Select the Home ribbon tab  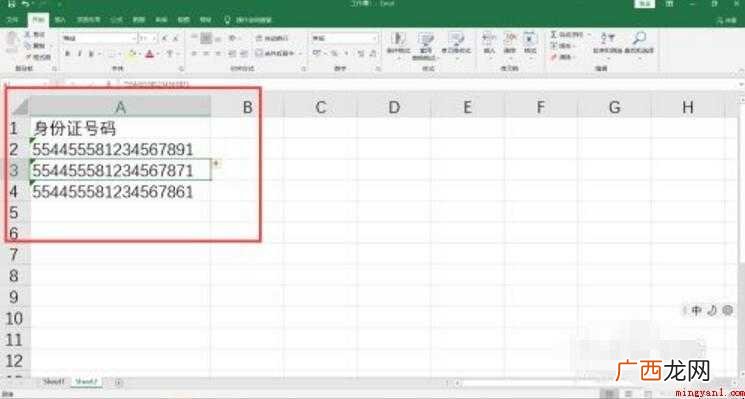coord(38,20)
